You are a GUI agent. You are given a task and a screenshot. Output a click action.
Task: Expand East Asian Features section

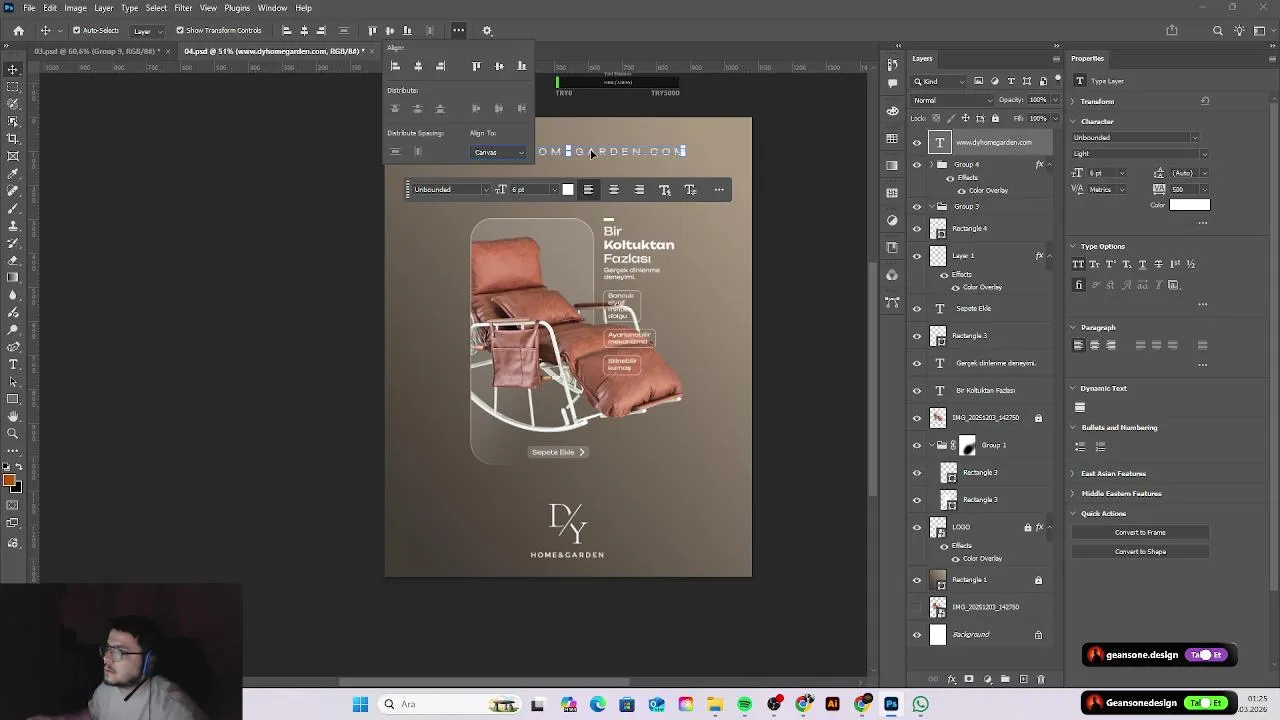(x=1073, y=474)
